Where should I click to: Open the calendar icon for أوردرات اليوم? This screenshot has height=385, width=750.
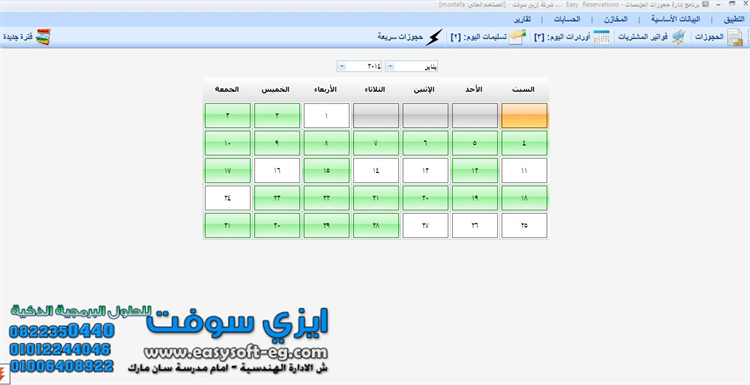click(601, 37)
